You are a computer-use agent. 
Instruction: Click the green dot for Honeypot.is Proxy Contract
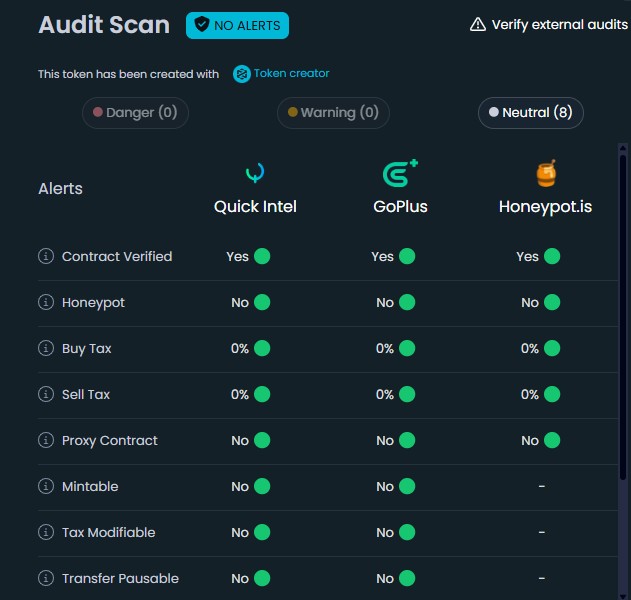click(552, 440)
